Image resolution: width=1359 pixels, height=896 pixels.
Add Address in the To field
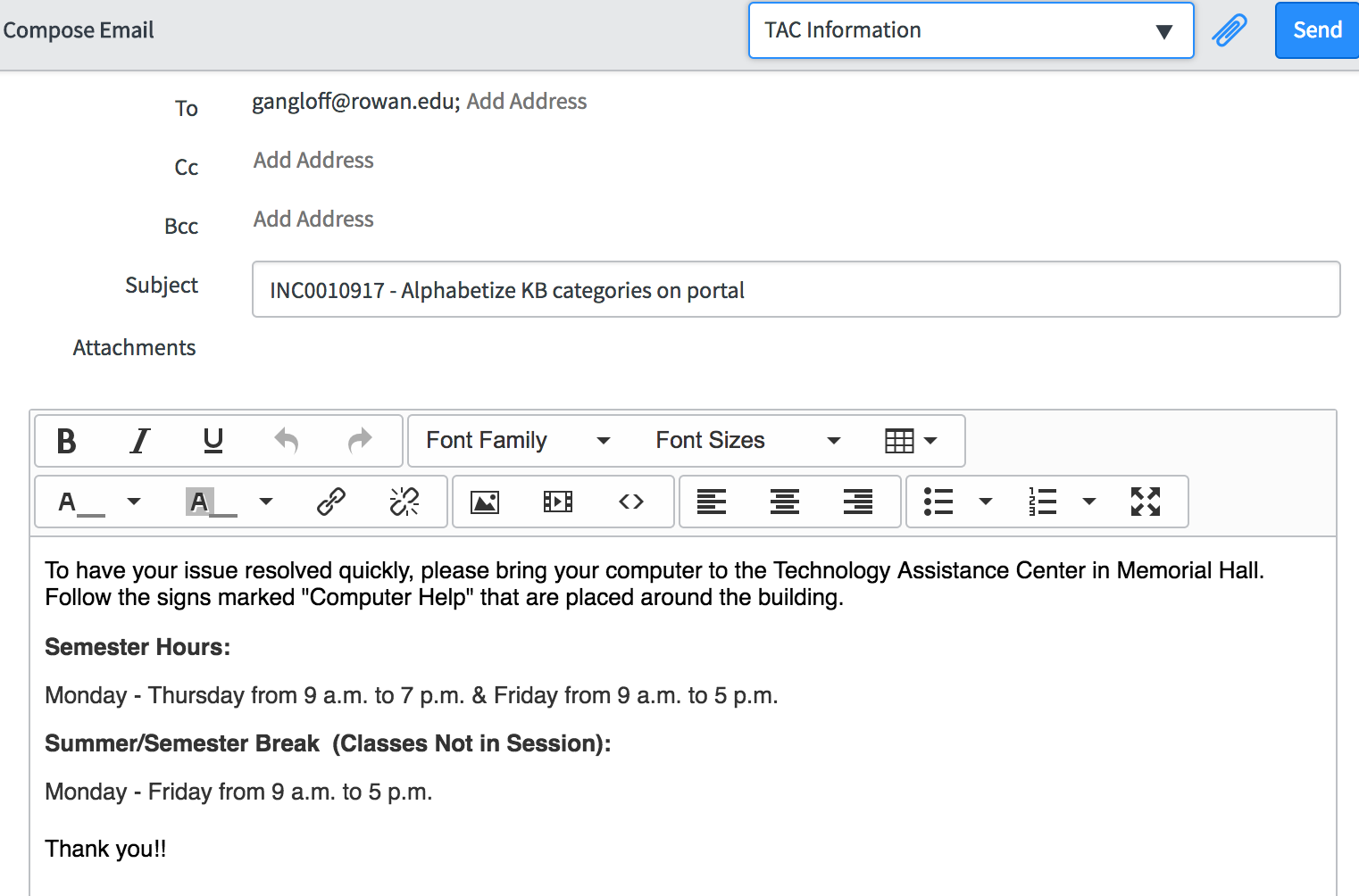click(x=527, y=102)
